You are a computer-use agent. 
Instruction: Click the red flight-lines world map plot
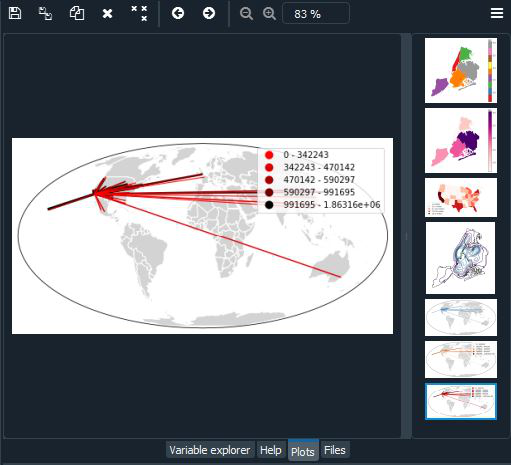tap(202, 236)
